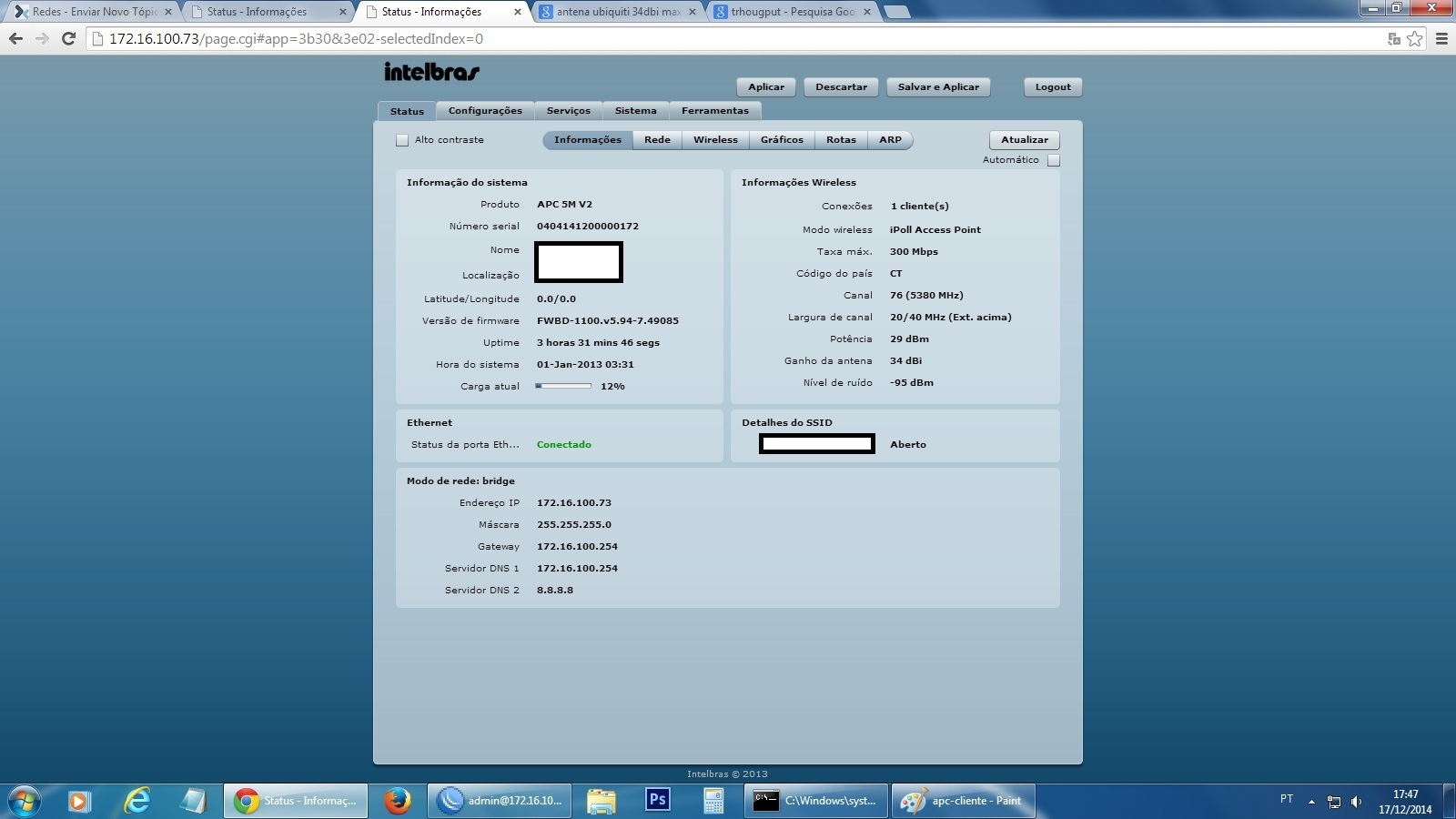Click the Servidor DNS 2 value 8.8.8.8
1456x819 pixels.
(555, 591)
